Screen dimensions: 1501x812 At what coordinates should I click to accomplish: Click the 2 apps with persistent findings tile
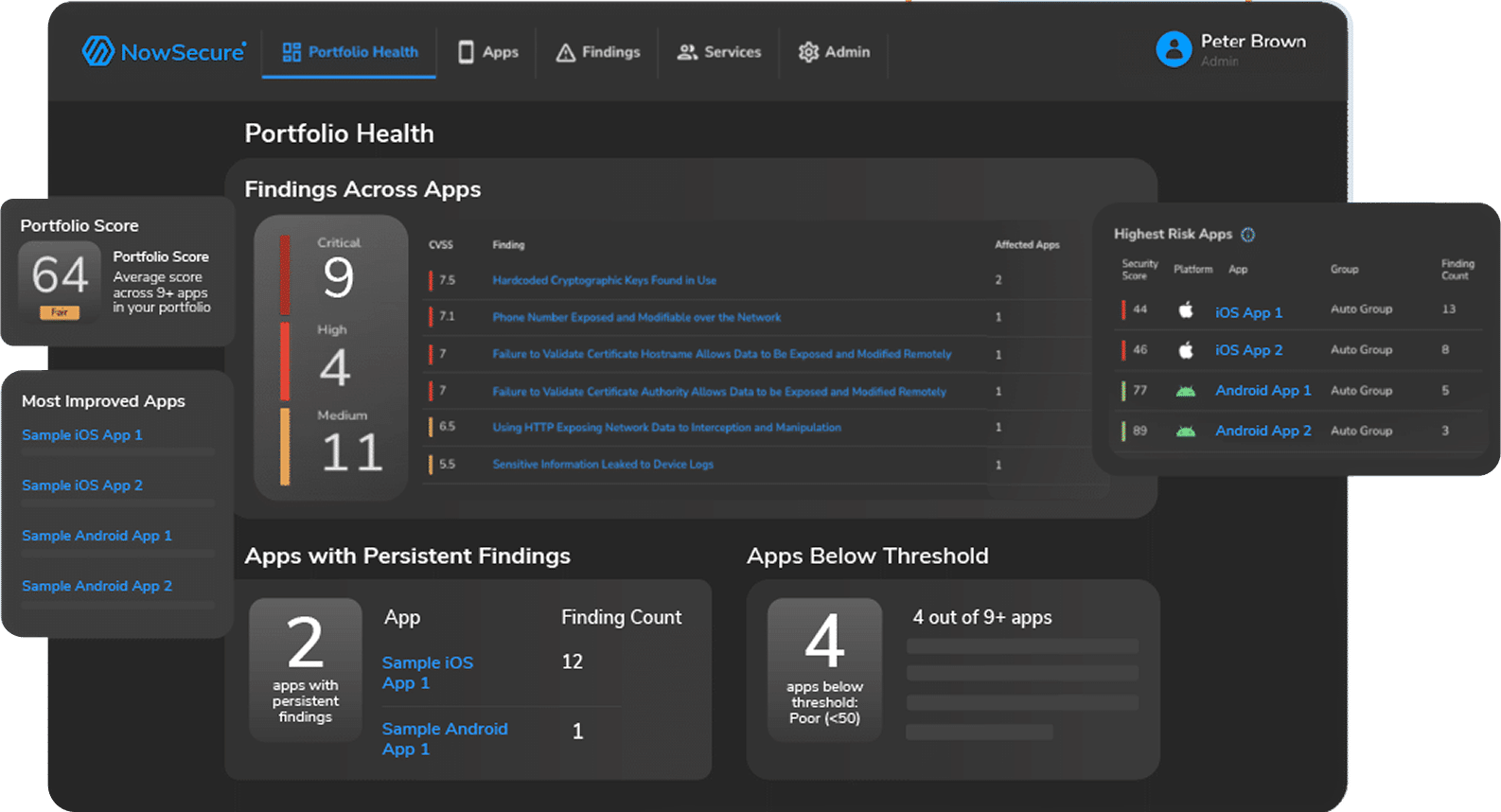tap(306, 670)
